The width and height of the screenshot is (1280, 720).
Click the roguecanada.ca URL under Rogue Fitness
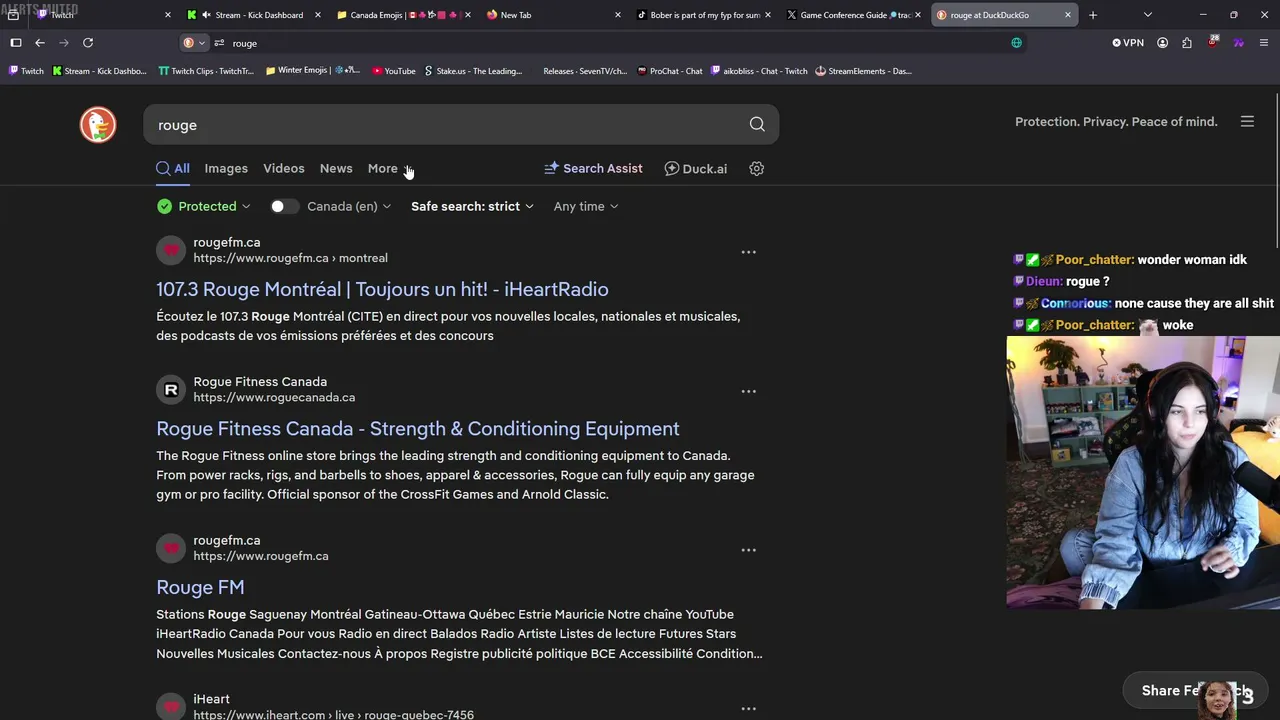[x=274, y=397]
